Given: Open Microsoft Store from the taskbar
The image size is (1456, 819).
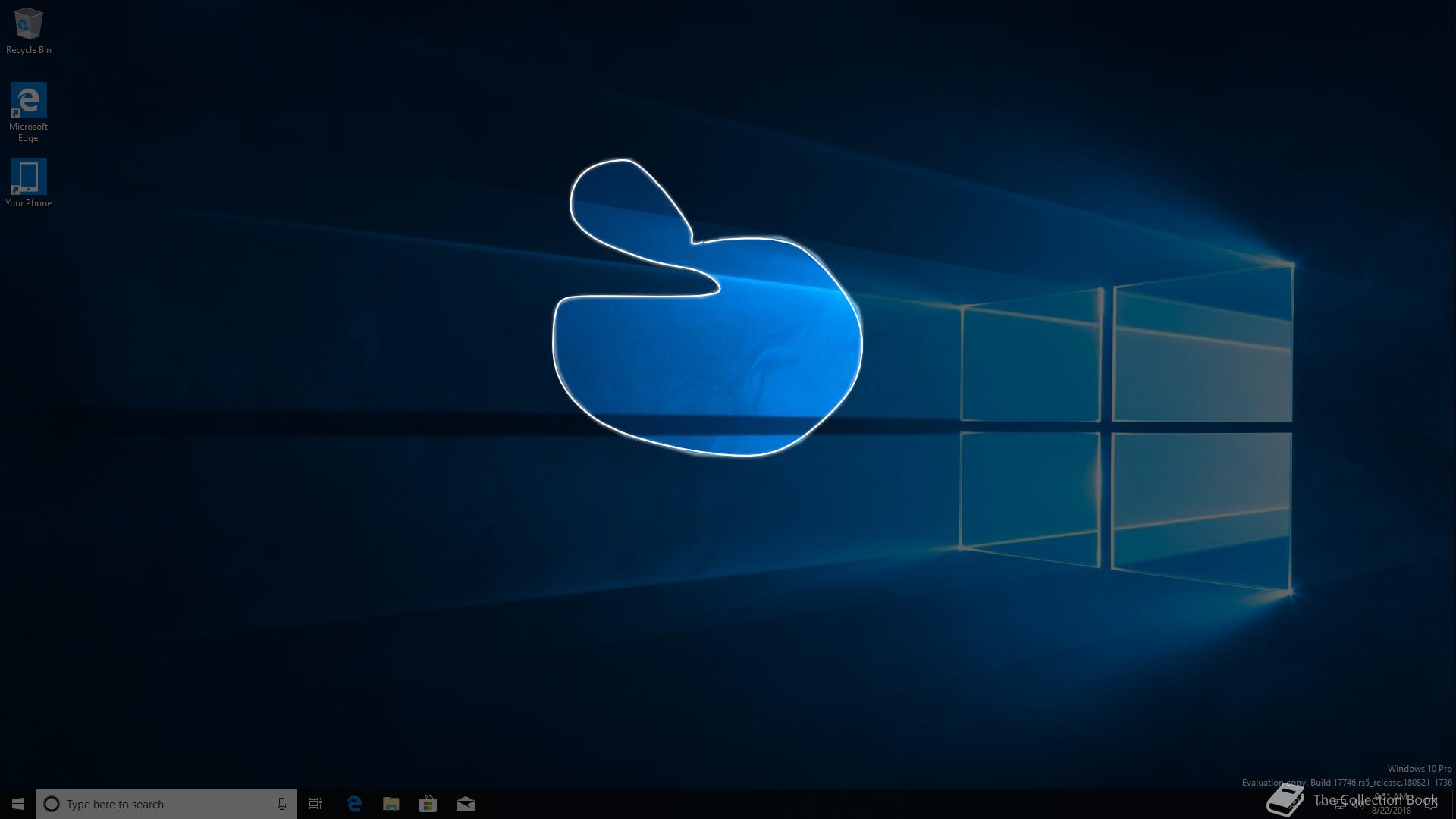Looking at the screenshot, I should tap(428, 804).
